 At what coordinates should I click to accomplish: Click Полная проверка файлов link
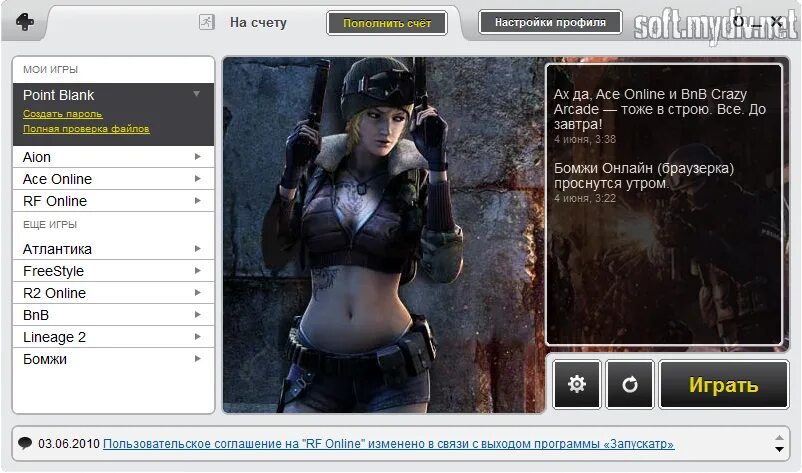[86, 128]
